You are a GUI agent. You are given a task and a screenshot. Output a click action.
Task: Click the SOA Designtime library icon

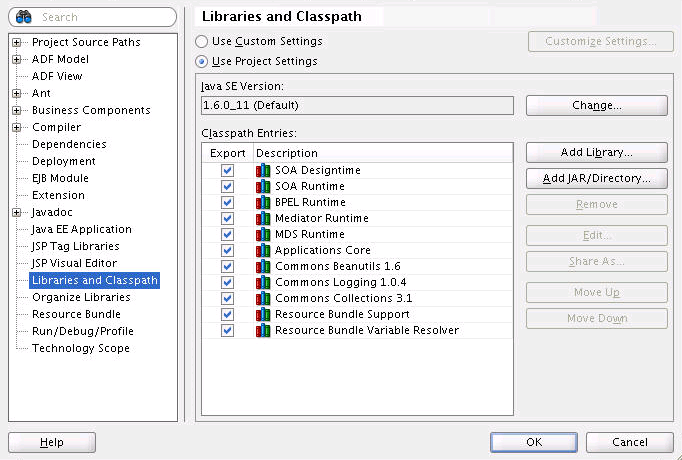point(263,170)
